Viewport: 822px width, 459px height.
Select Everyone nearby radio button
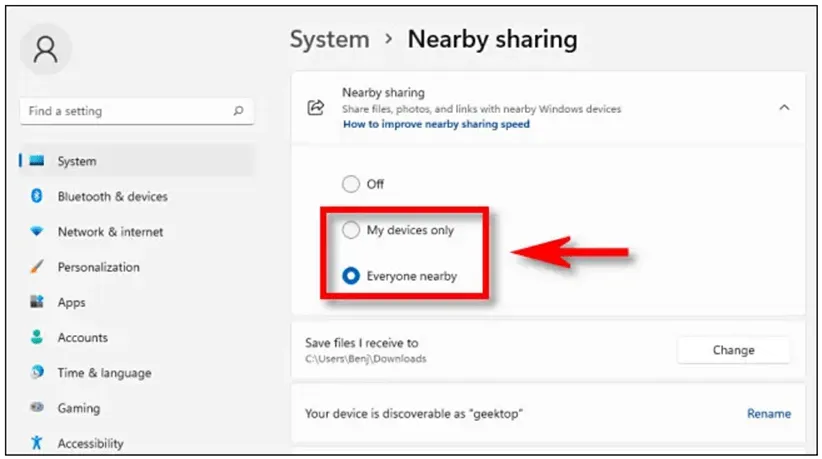pyautogui.click(x=350, y=276)
